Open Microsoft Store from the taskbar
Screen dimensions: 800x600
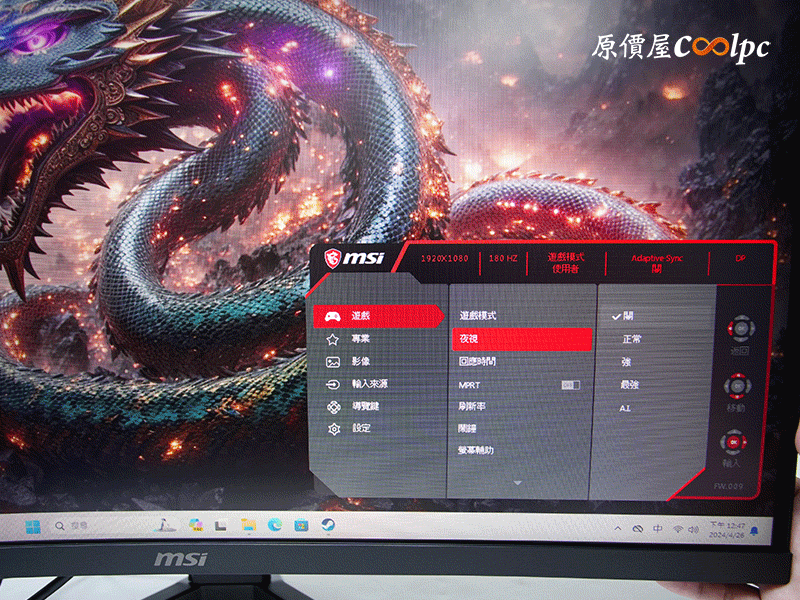click(301, 525)
